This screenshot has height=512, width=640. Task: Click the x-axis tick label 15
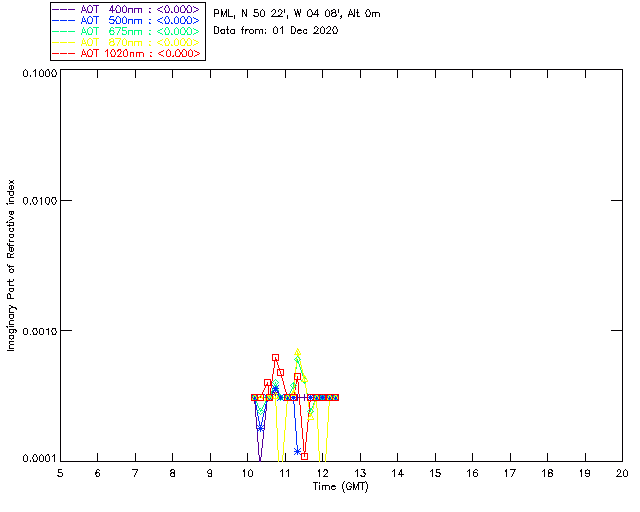(435, 473)
